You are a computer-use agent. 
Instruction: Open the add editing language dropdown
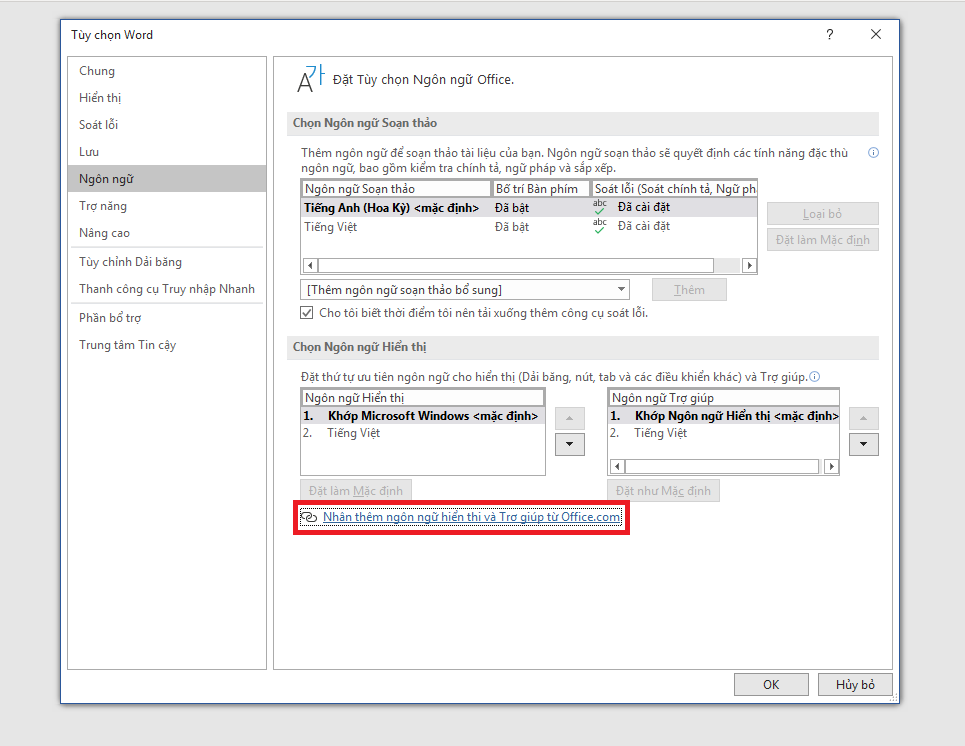point(466,290)
